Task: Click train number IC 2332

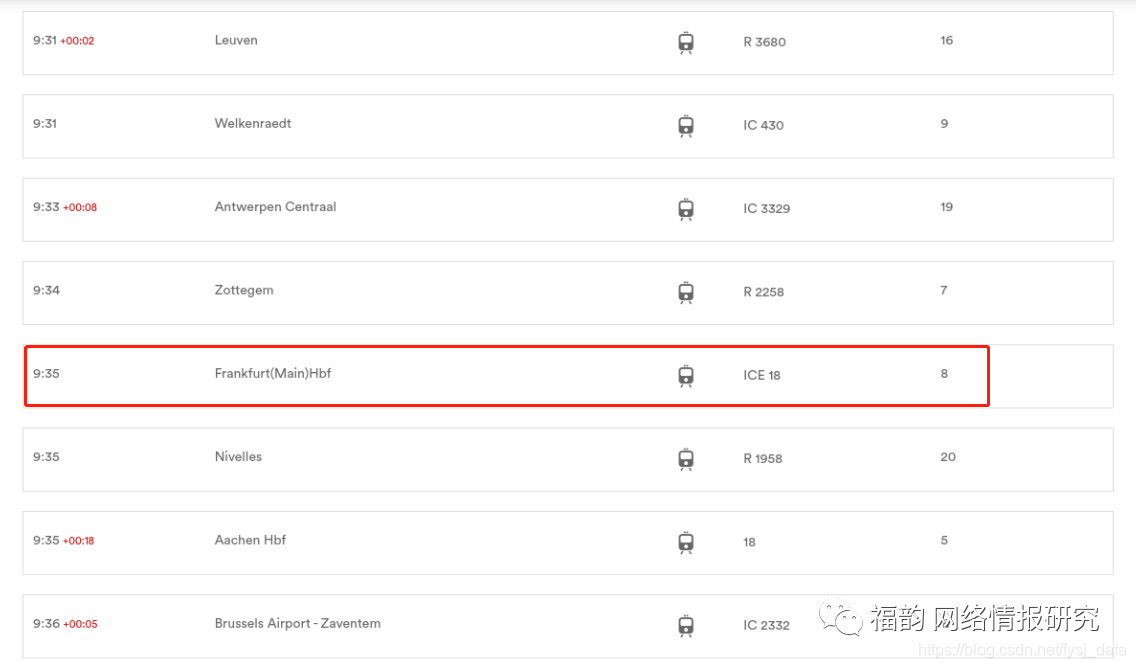Action: pyautogui.click(x=767, y=625)
